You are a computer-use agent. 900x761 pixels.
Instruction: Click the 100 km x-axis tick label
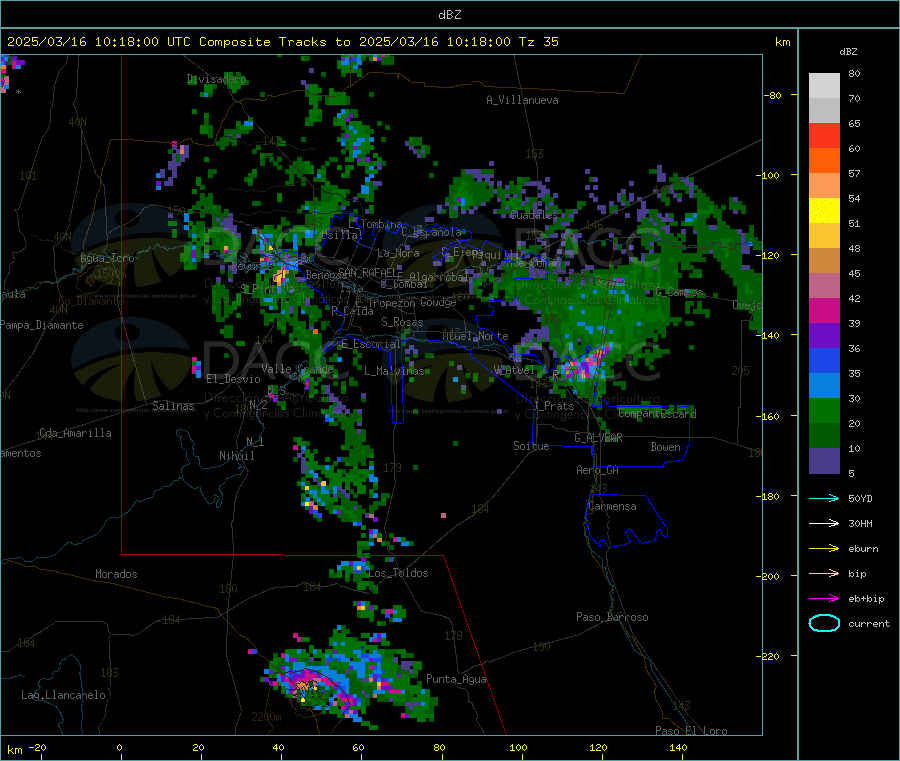[518, 747]
